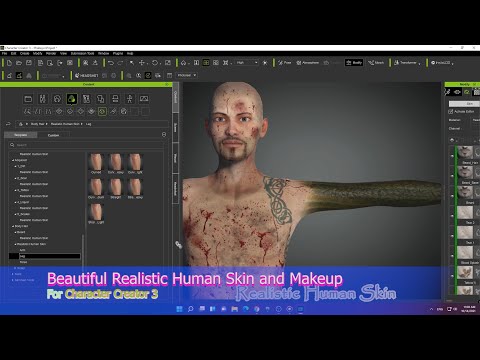Select the Beard_Hair layer thumbnail
The height and width of the screenshot is (360, 480).
(x=465, y=153)
